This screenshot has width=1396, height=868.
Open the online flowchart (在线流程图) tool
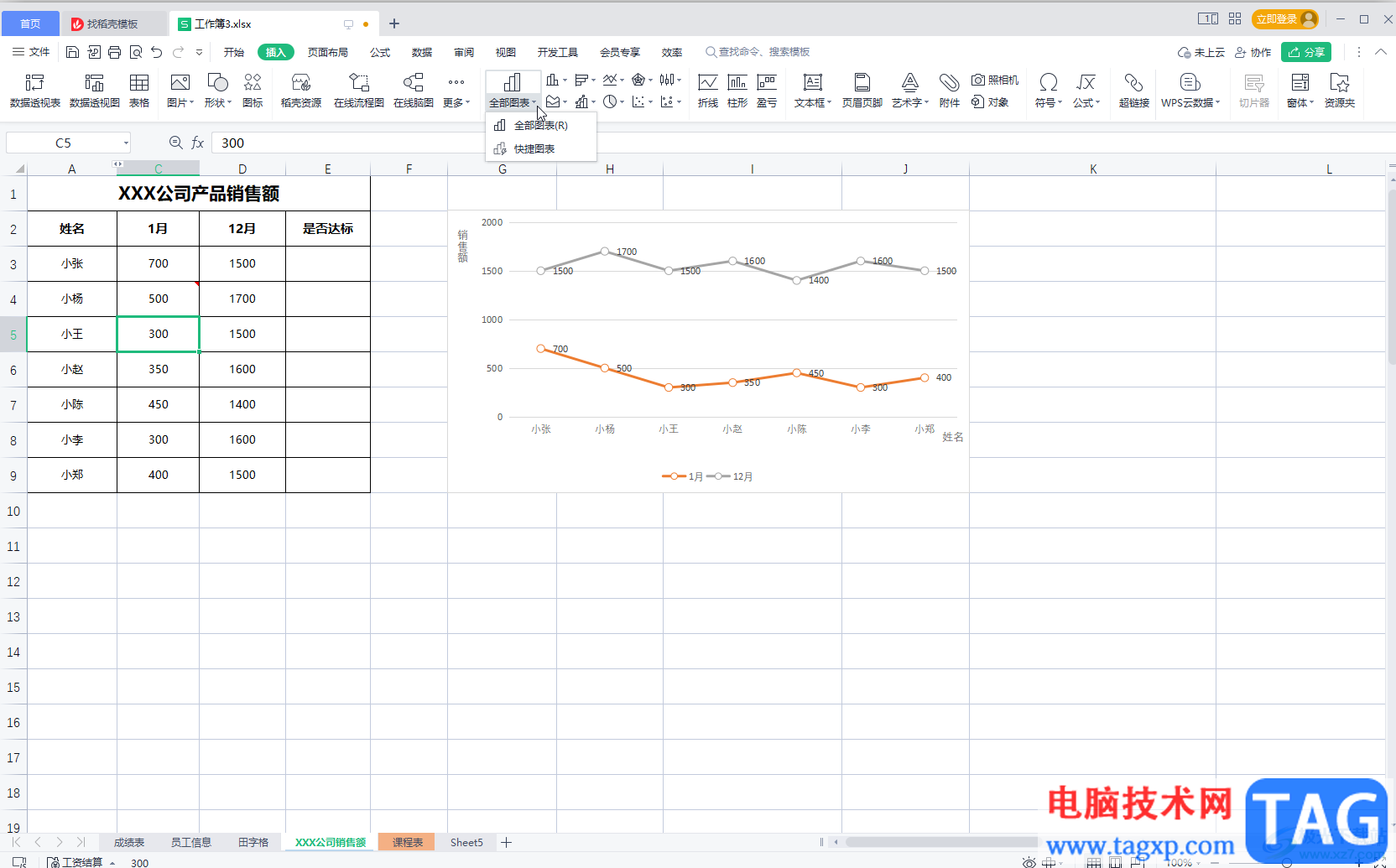(x=359, y=91)
